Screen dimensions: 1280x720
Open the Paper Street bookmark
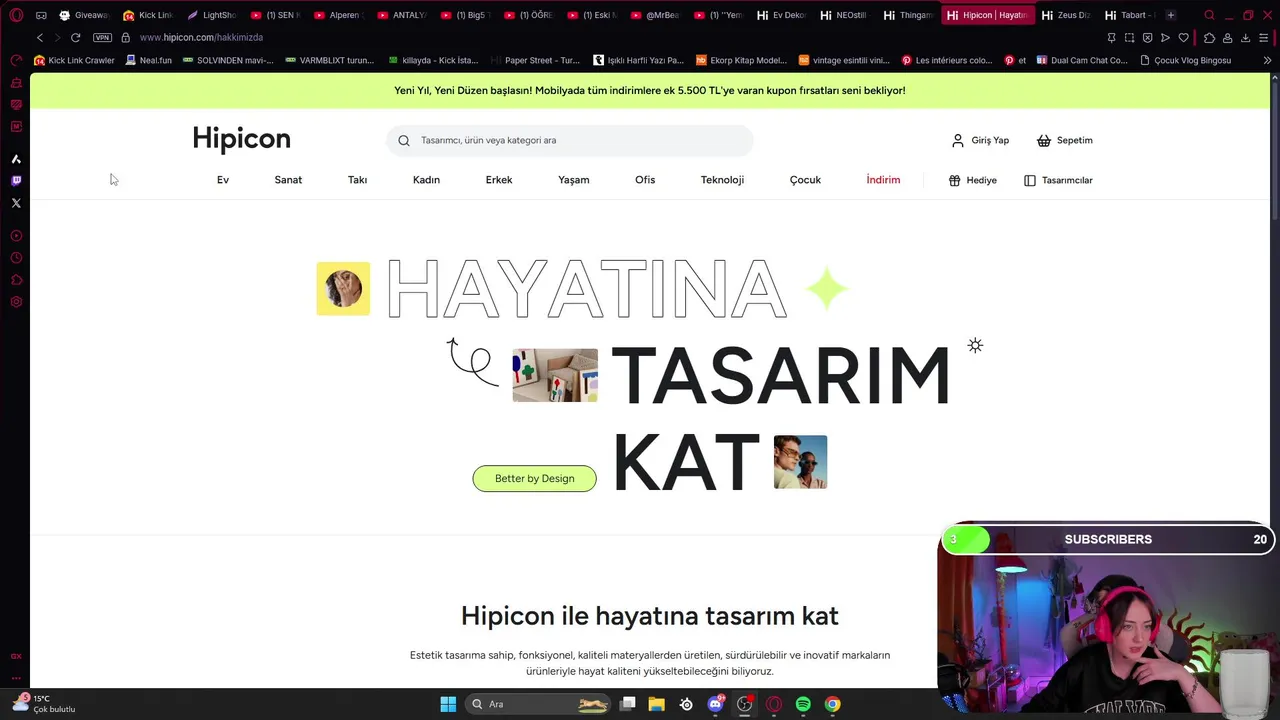click(x=535, y=60)
